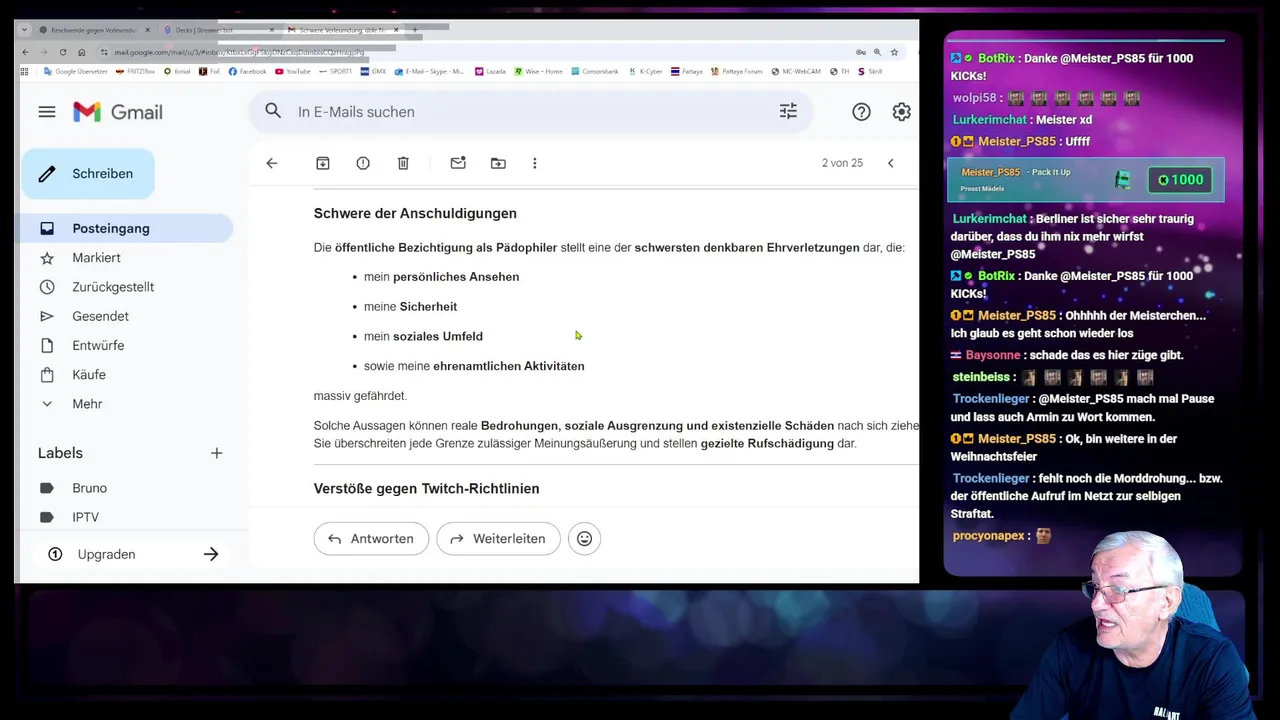Click the 2 von 25 message counter
Image resolution: width=1280 pixels, height=720 pixels.
pos(842,163)
